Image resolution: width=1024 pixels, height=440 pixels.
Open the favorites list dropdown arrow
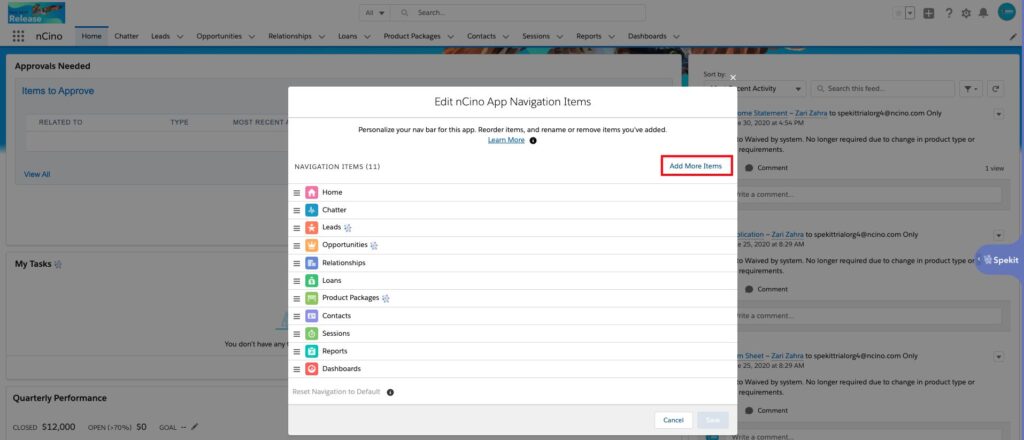click(910, 13)
